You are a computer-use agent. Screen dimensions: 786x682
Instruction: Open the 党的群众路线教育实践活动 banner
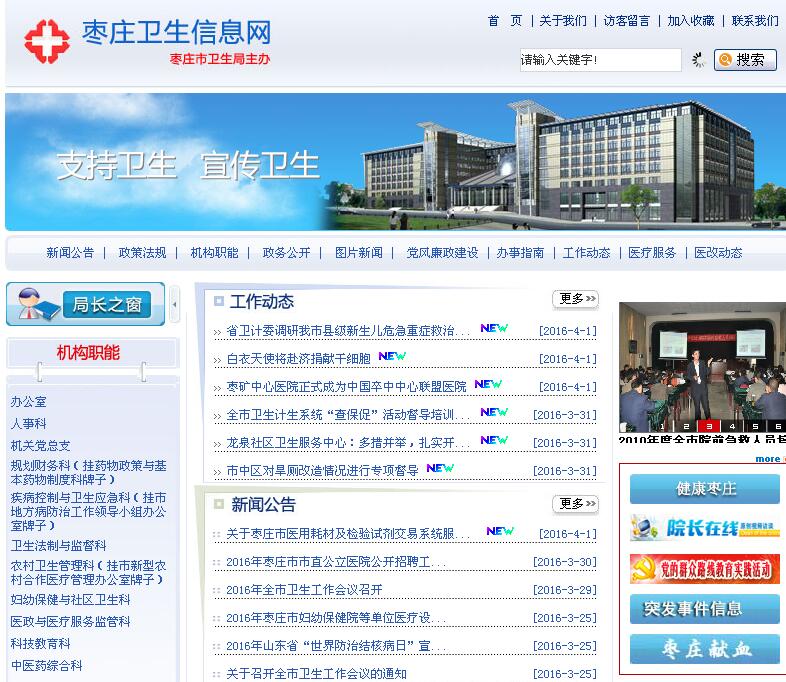[x=705, y=569]
